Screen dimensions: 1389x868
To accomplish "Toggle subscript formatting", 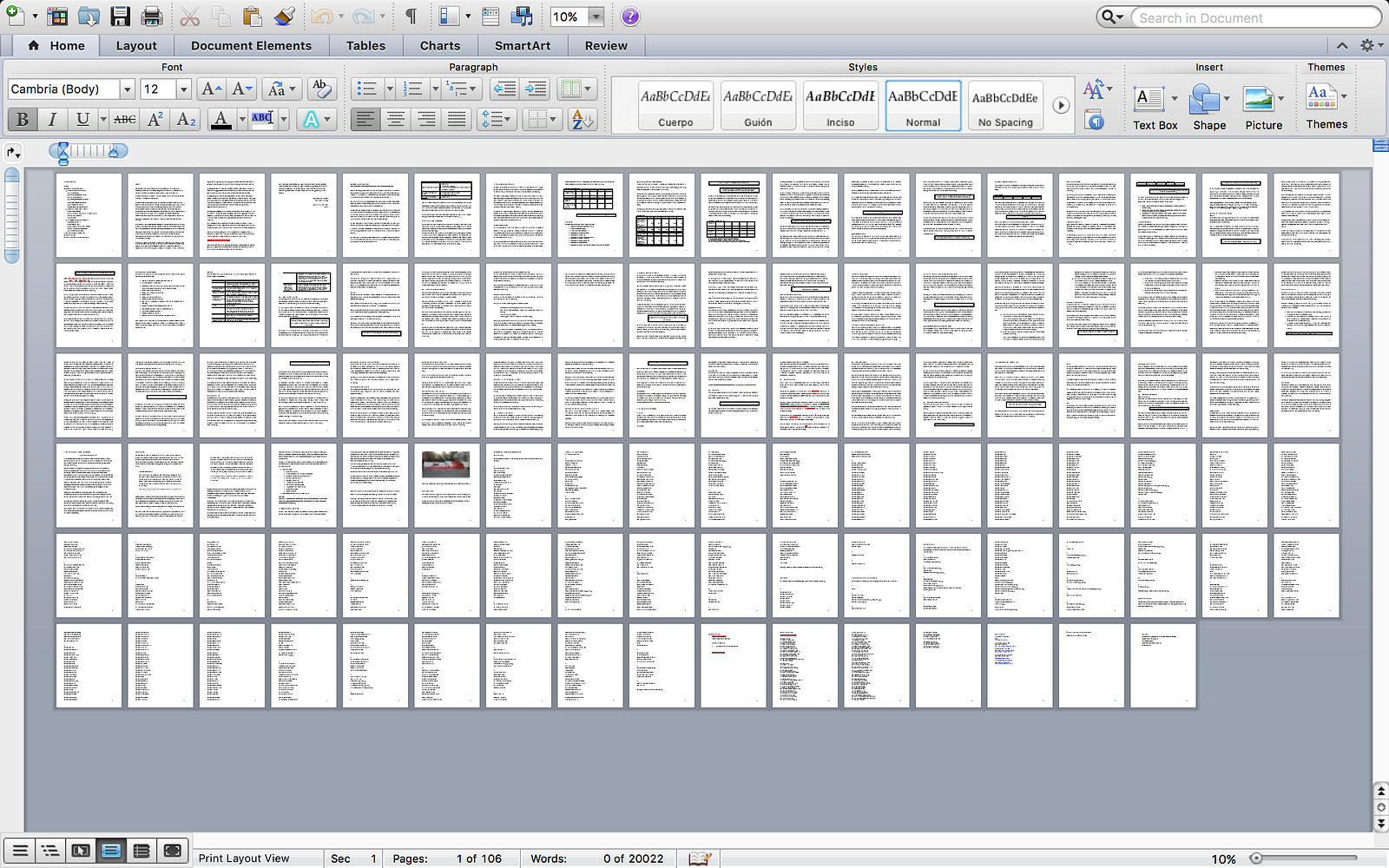I will 186,120.
